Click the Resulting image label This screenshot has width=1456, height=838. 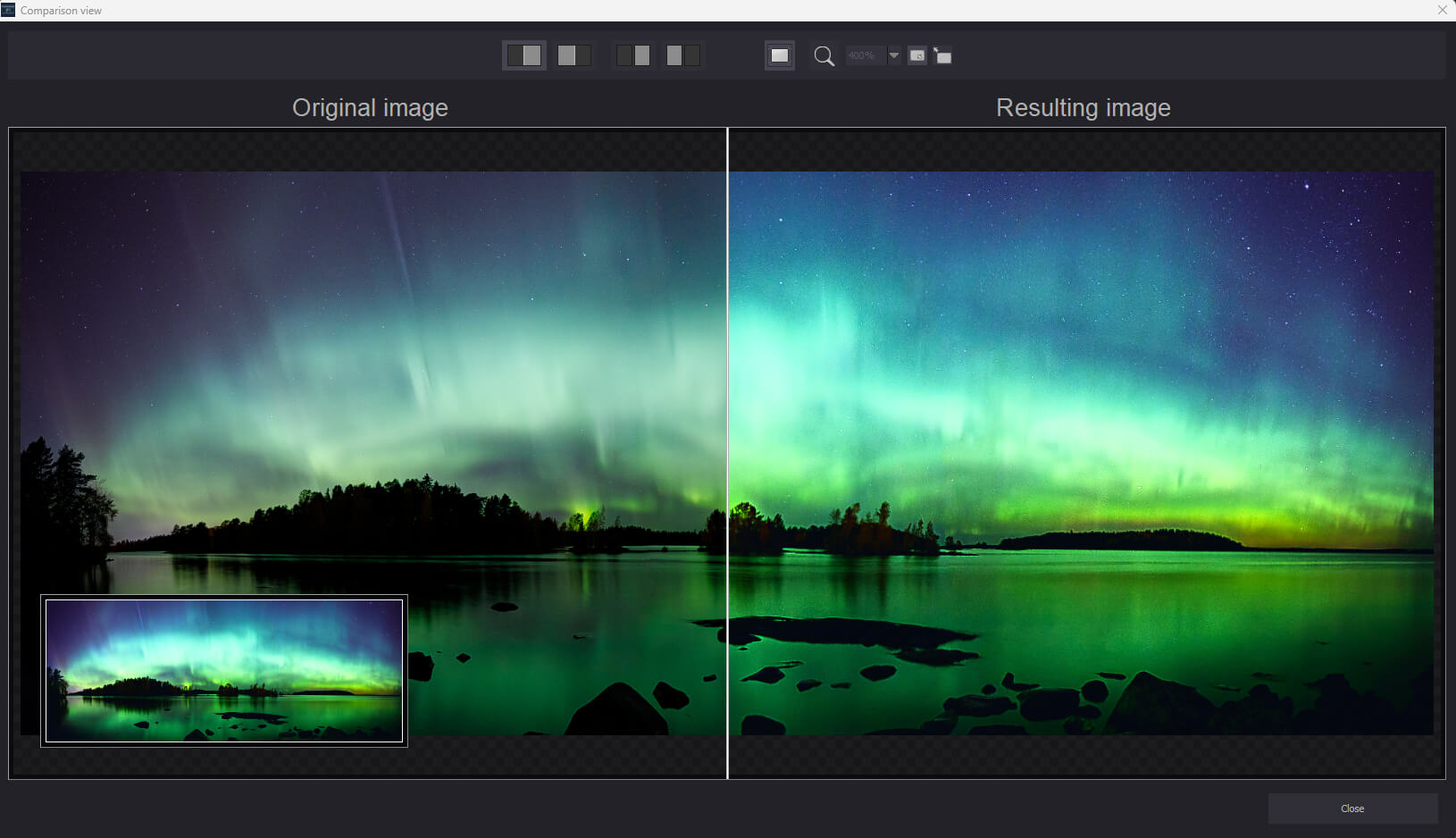coord(1083,107)
